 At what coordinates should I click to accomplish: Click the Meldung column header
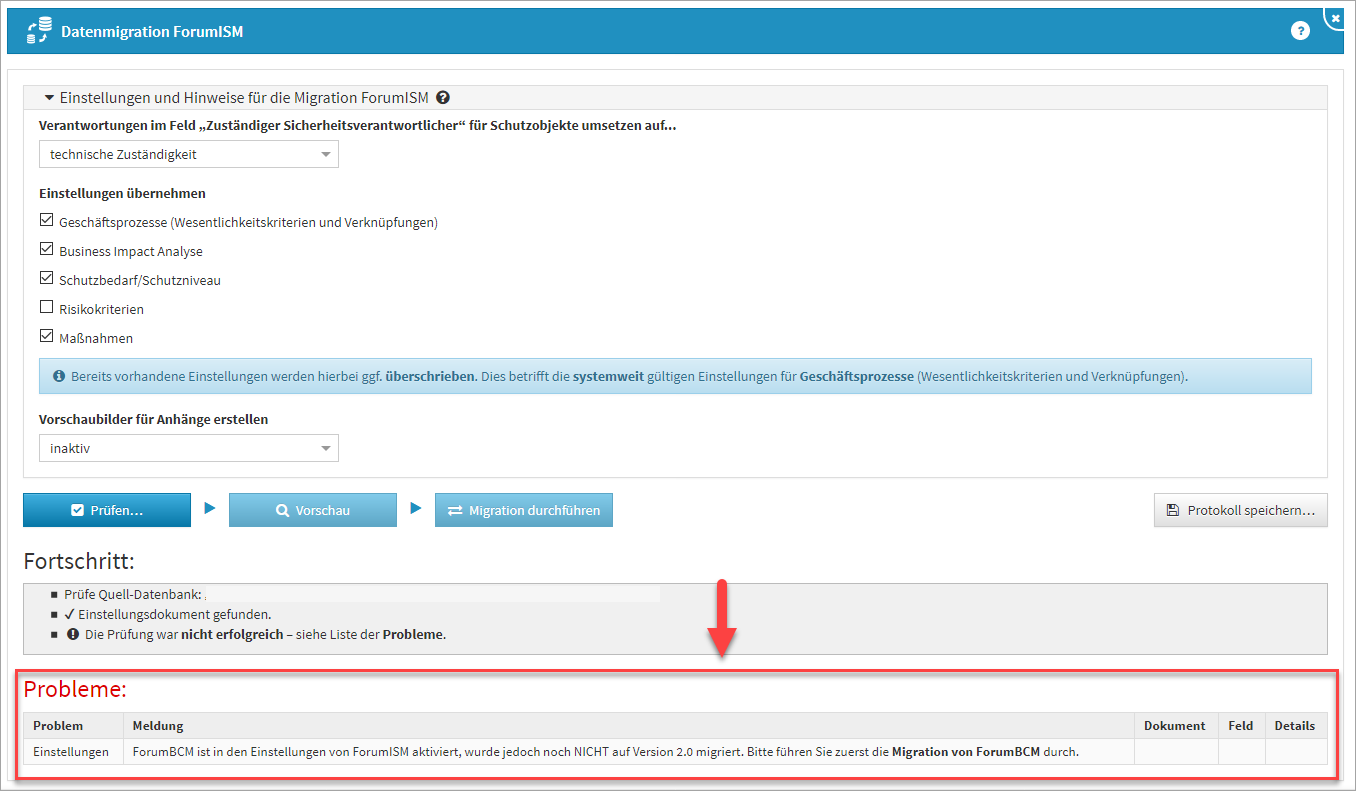pos(629,726)
